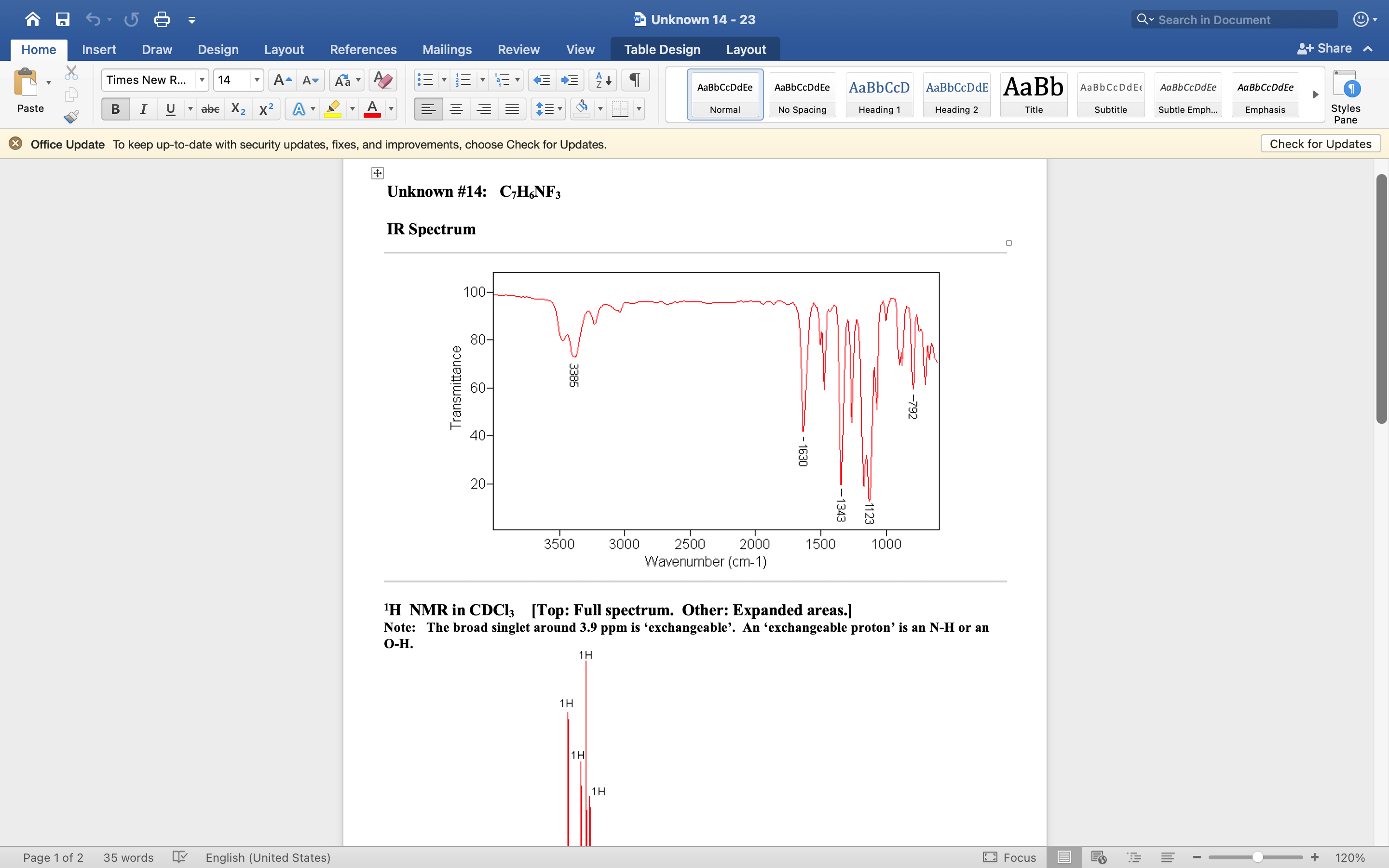Screen dimensions: 1389x868
Task: Show paragraph marks with the pilcrow icon
Action: pos(635,80)
